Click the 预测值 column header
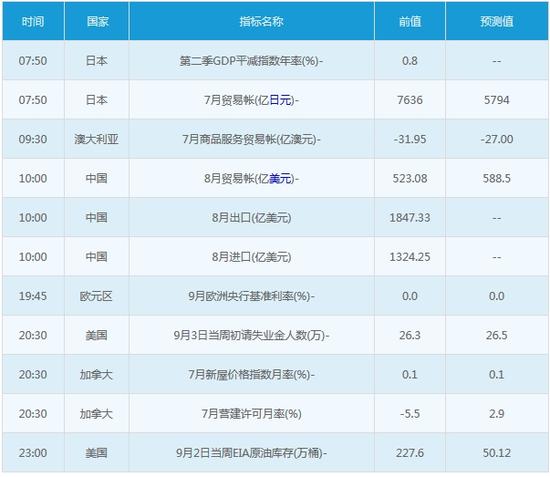This screenshot has width=550, height=477. pyautogui.click(x=497, y=22)
